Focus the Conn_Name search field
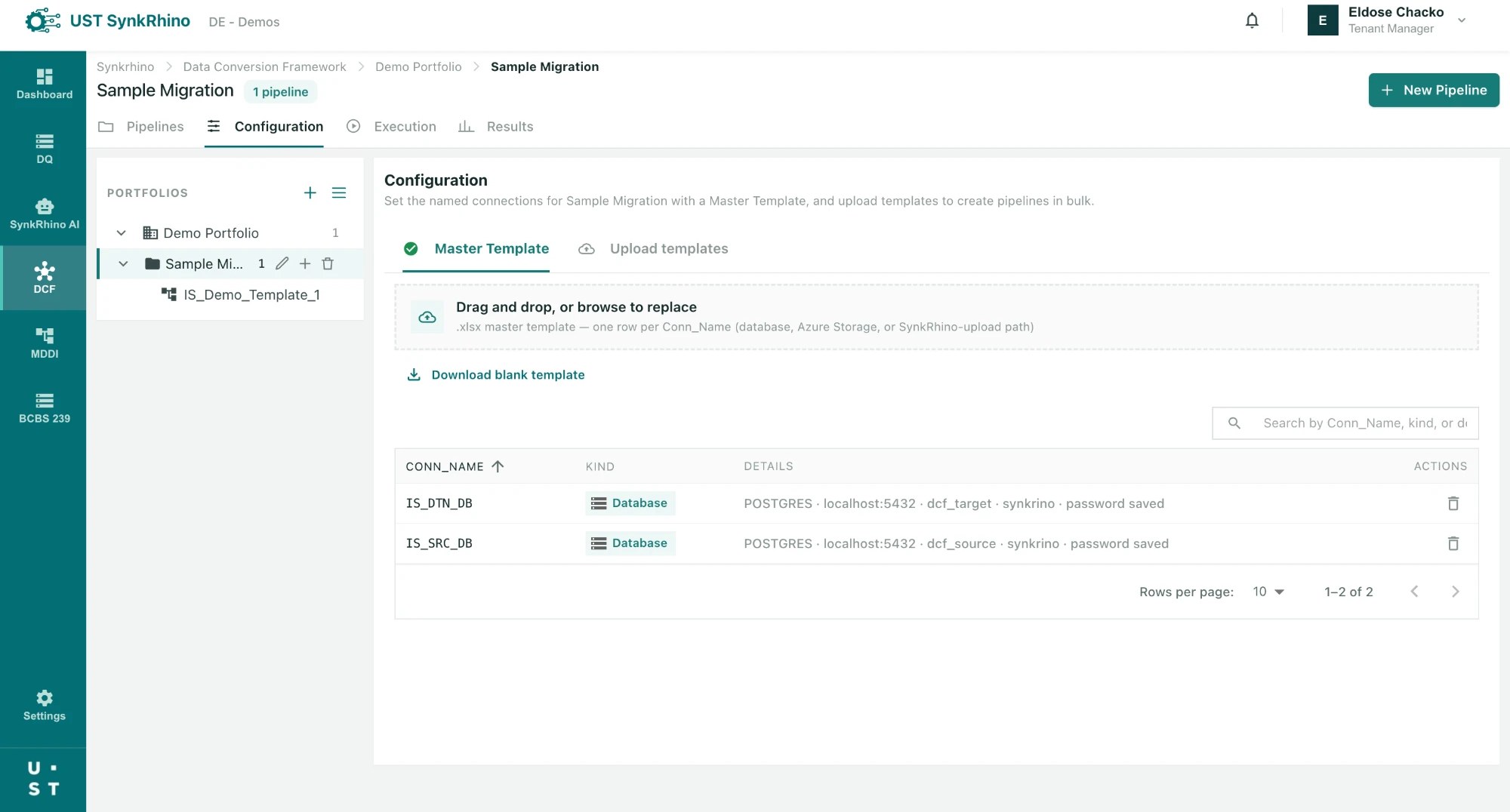1510x812 pixels. click(x=1345, y=423)
